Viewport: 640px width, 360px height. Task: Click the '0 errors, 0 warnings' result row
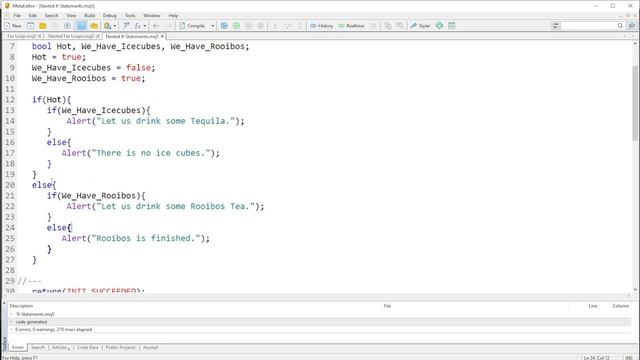pyautogui.click(x=319, y=329)
